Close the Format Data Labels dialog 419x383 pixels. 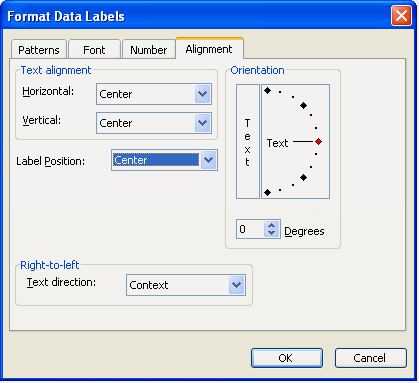401,16
